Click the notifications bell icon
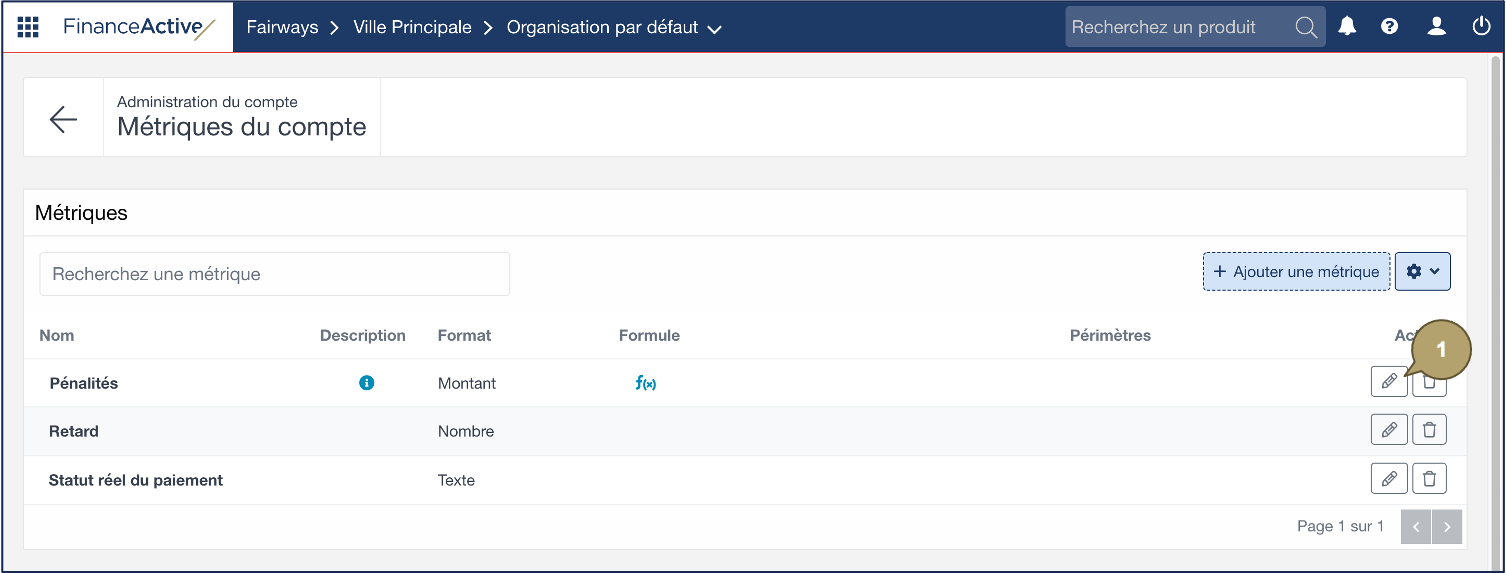The width and height of the screenshot is (1506, 573). pos(1347,27)
